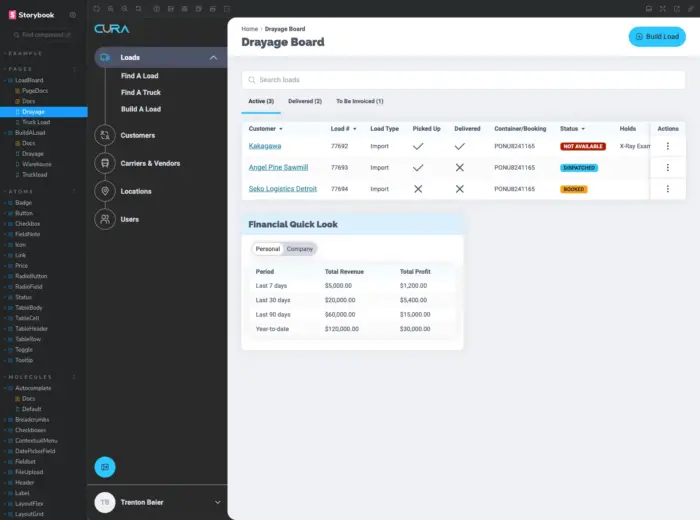Image resolution: width=700 pixels, height=520 pixels.
Task: Click the Customers circular icon
Action: (x=105, y=135)
